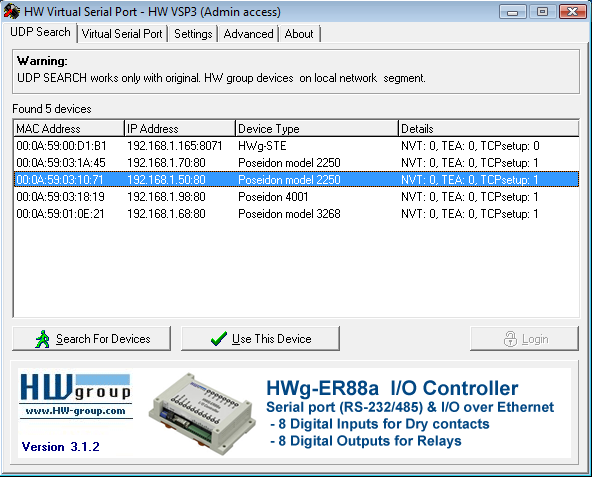
Task: Click the green running man search icon
Action: pos(42,339)
